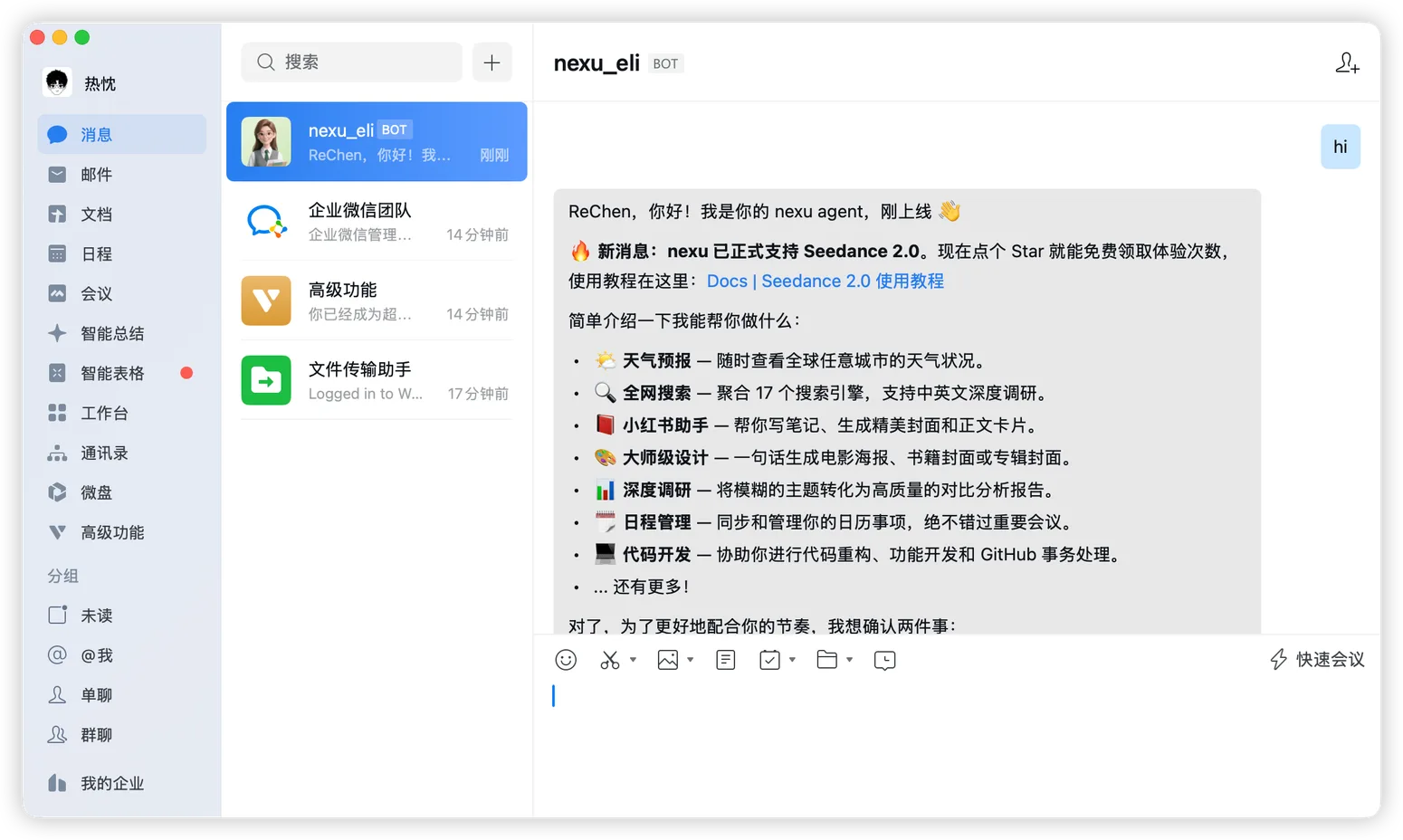Open the scheduled message icon
1403x840 pixels.
[x=884, y=660]
